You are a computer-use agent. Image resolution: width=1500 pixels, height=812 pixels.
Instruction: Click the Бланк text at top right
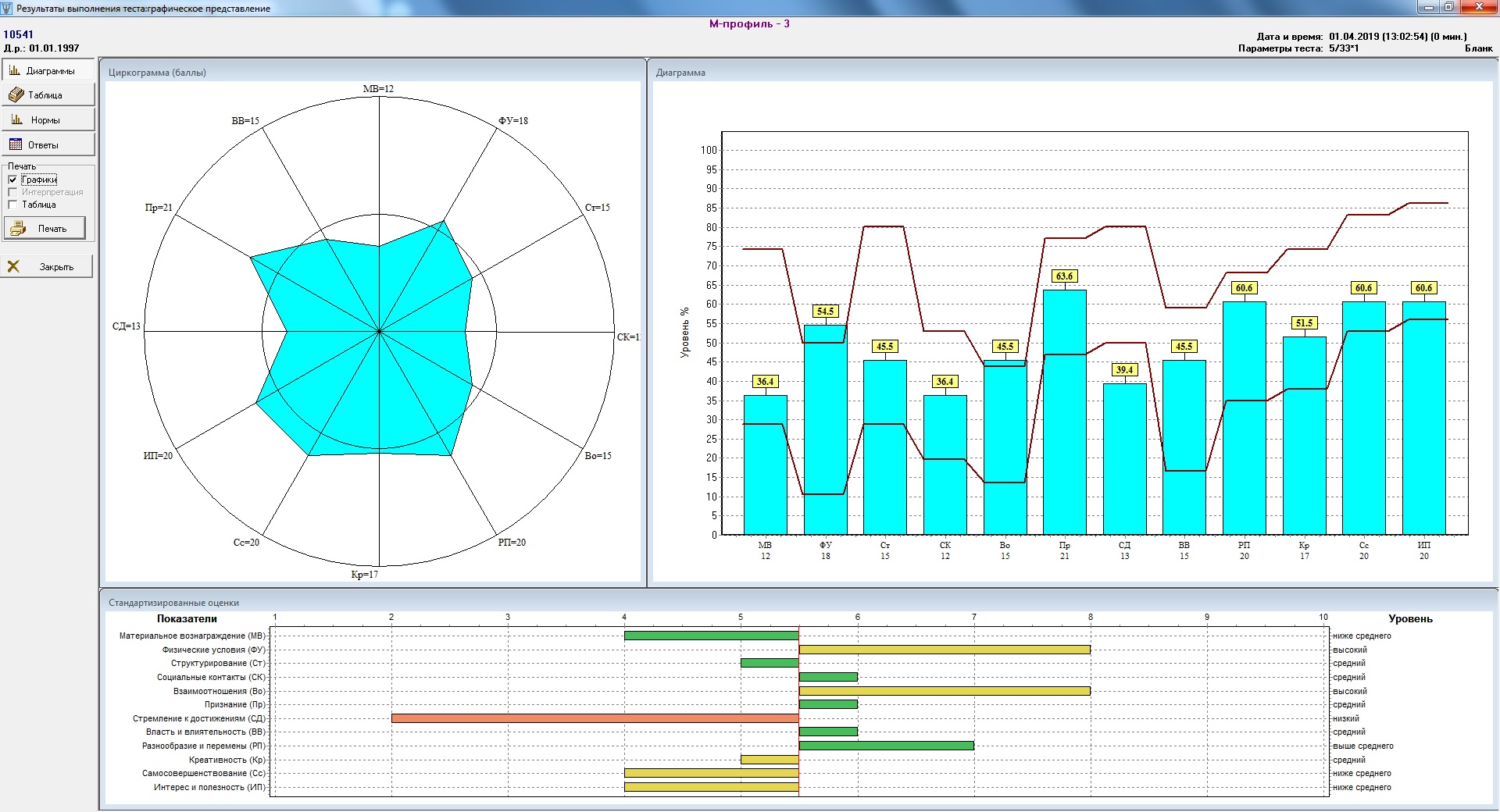click(1478, 48)
